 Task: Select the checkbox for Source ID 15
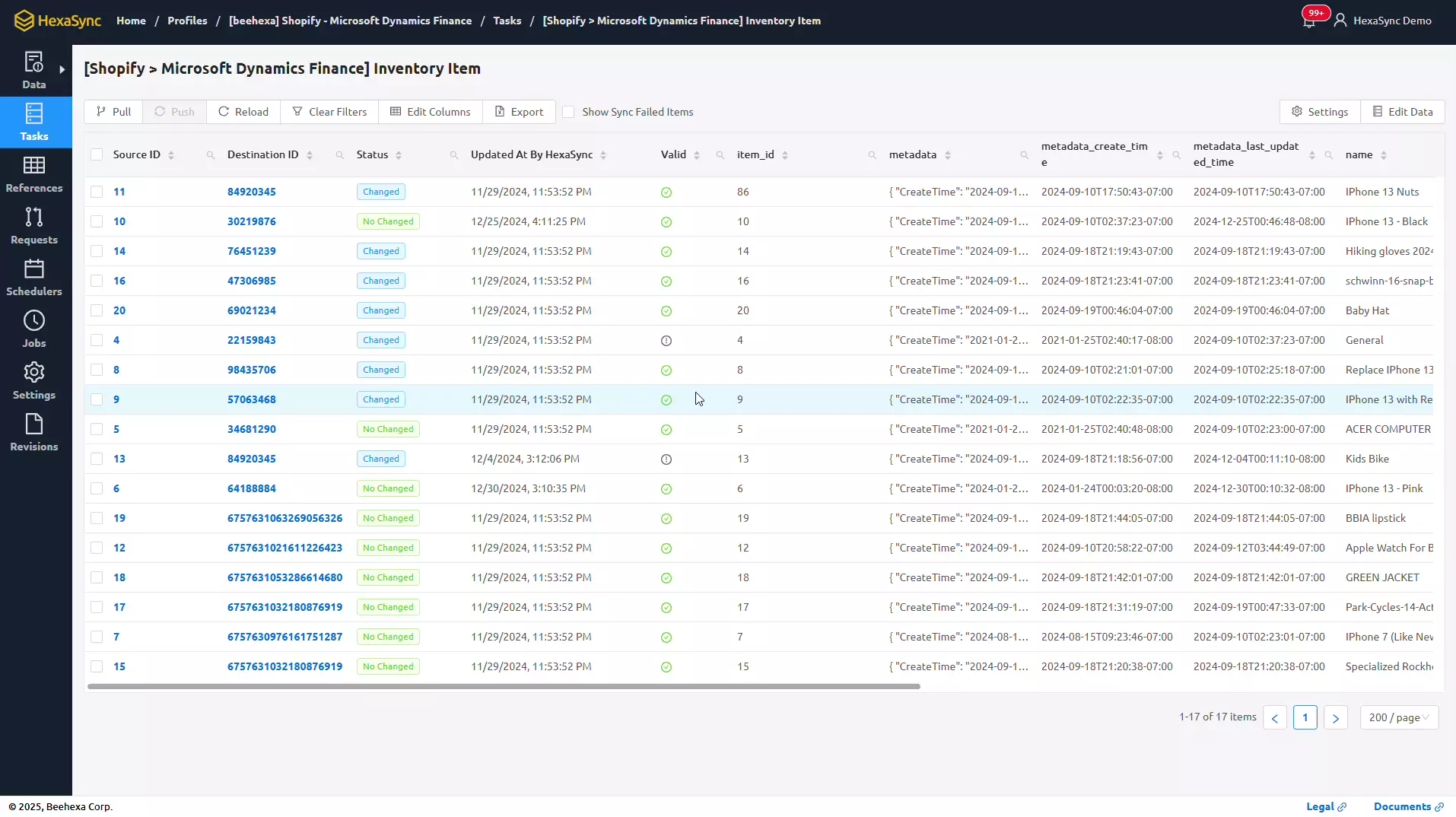pos(97,666)
